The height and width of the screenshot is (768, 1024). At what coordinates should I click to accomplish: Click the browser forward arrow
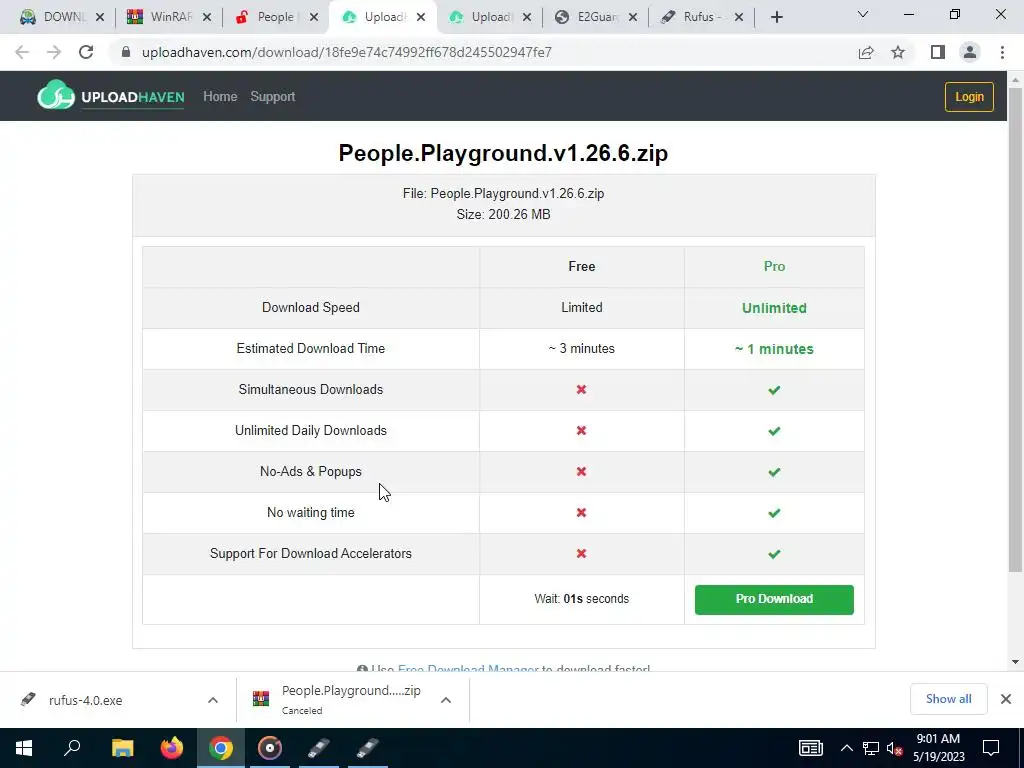point(54,52)
